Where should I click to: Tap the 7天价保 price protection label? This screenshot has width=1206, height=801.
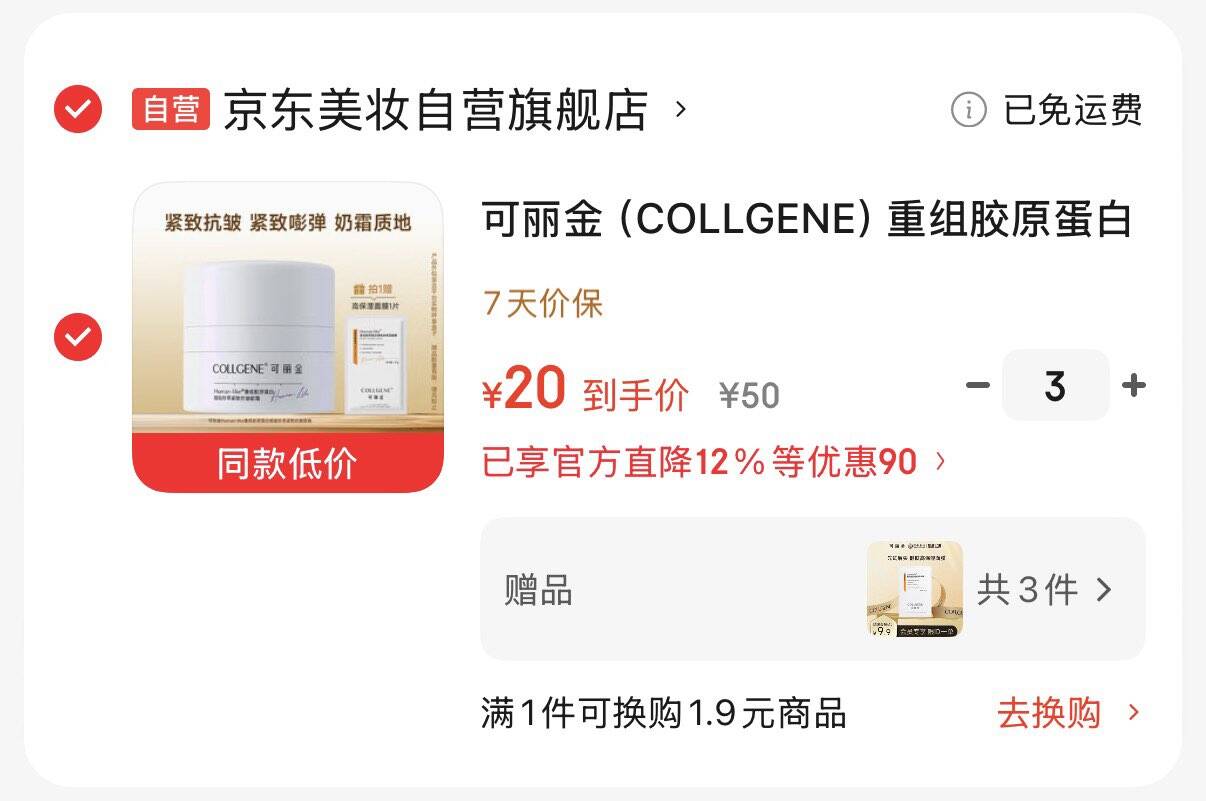pyautogui.click(x=543, y=303)
